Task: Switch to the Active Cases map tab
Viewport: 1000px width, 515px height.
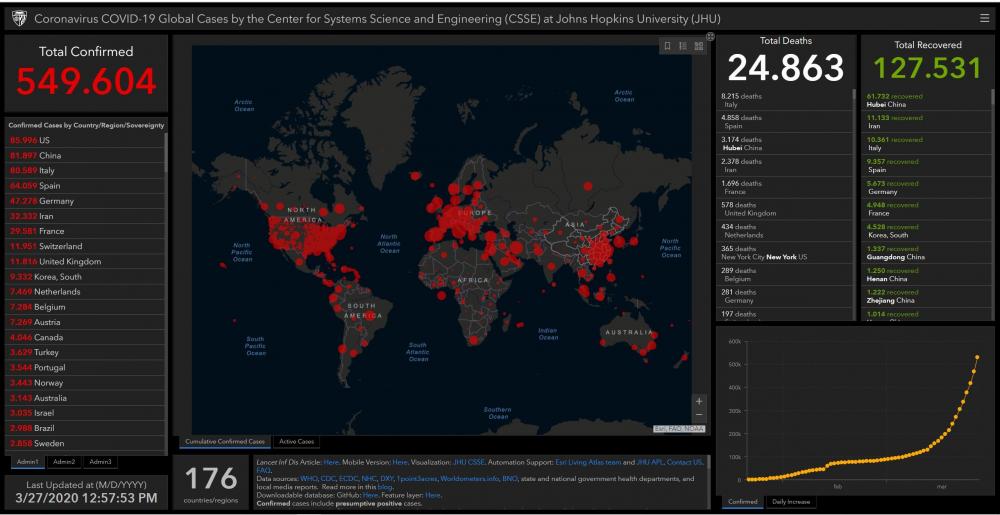Action: pos(296,441)
